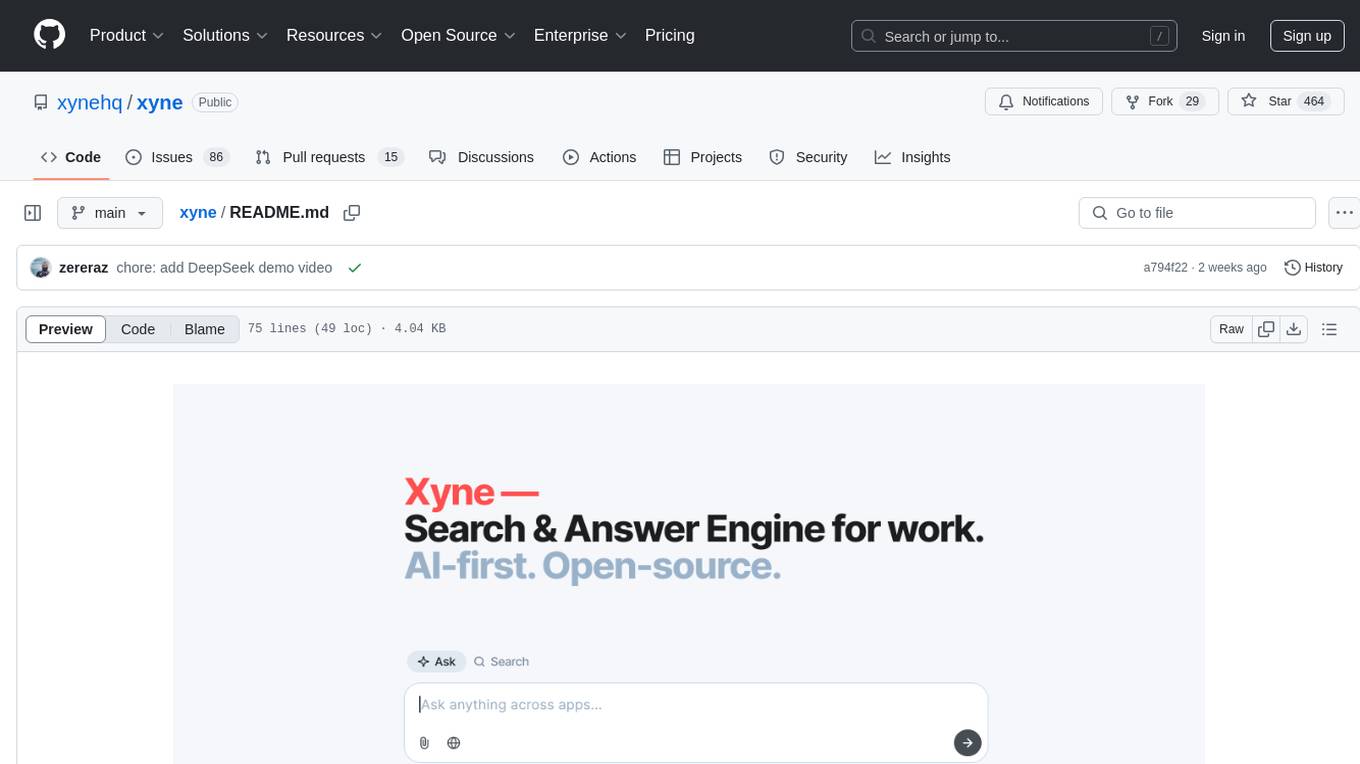Click the Xyne banner image
The height and width of the screenshot is (764, 1360).
(x=689, y=574)
